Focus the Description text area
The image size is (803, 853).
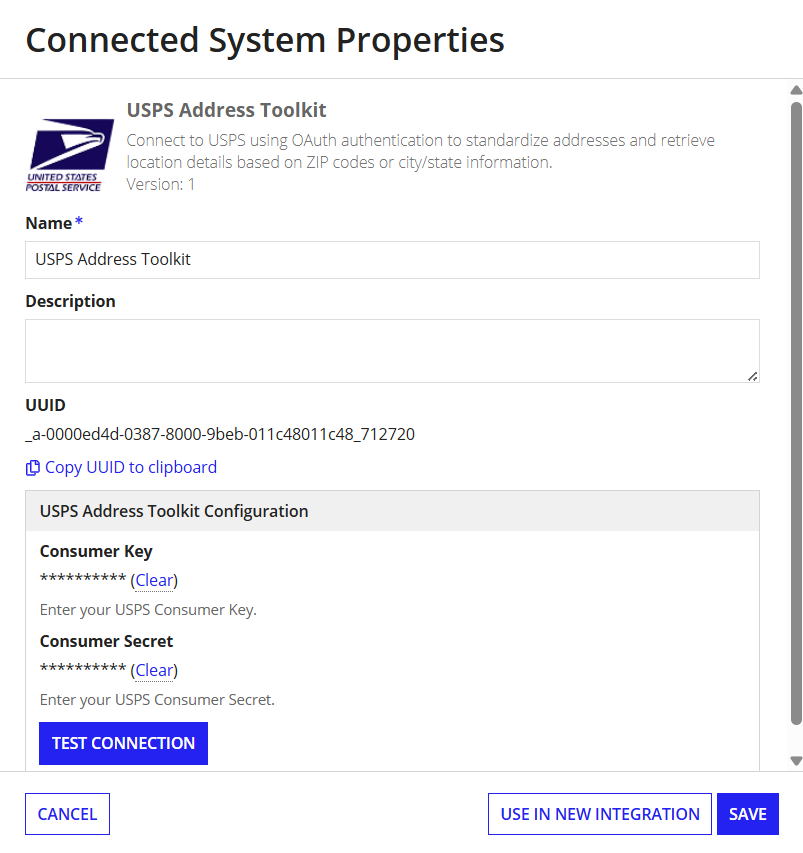392,351
